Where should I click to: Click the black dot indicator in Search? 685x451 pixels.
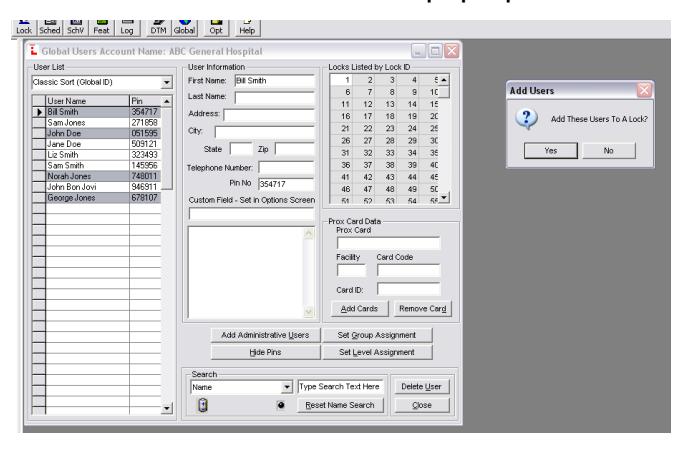click(x=281, y=405)
